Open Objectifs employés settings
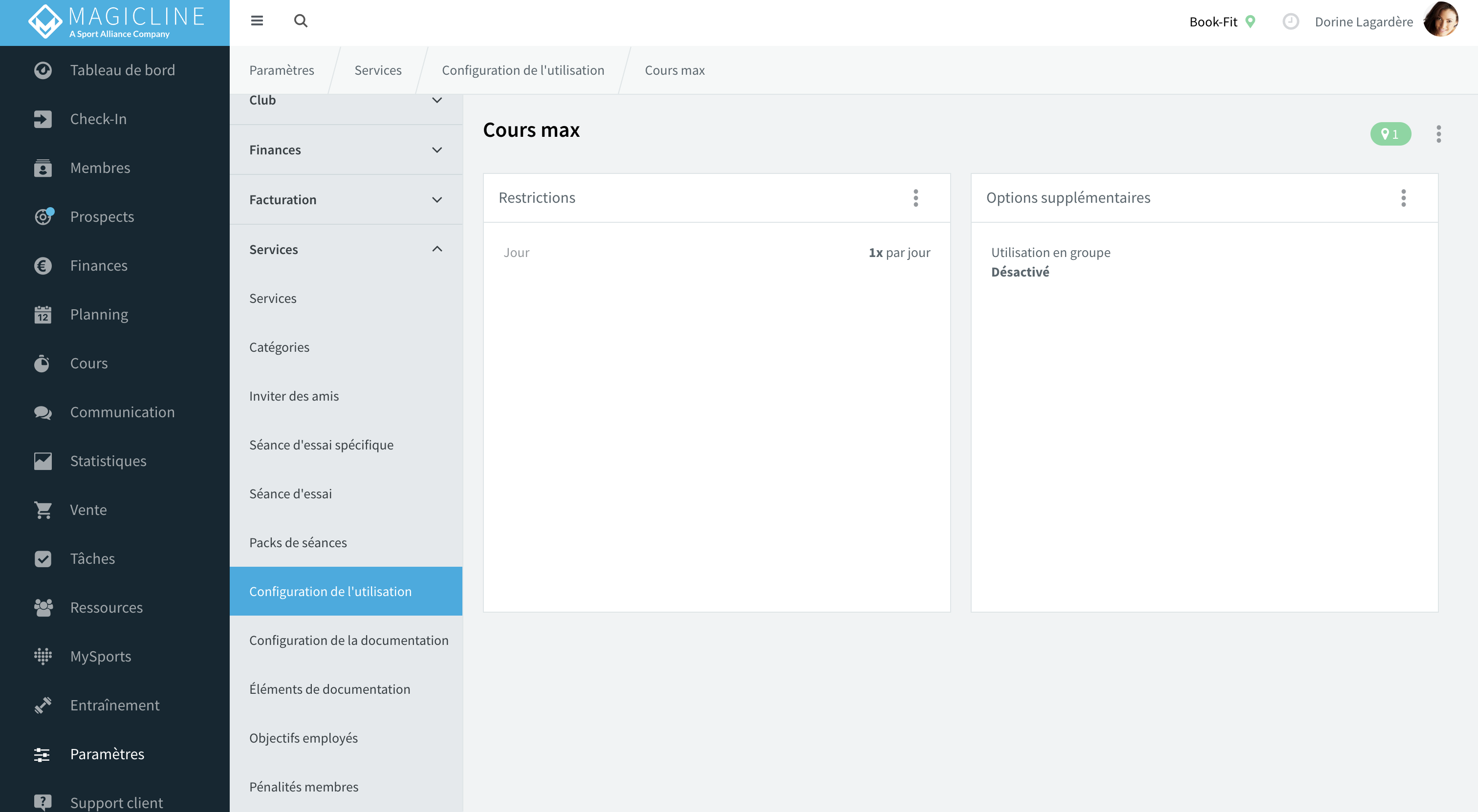 346,737
